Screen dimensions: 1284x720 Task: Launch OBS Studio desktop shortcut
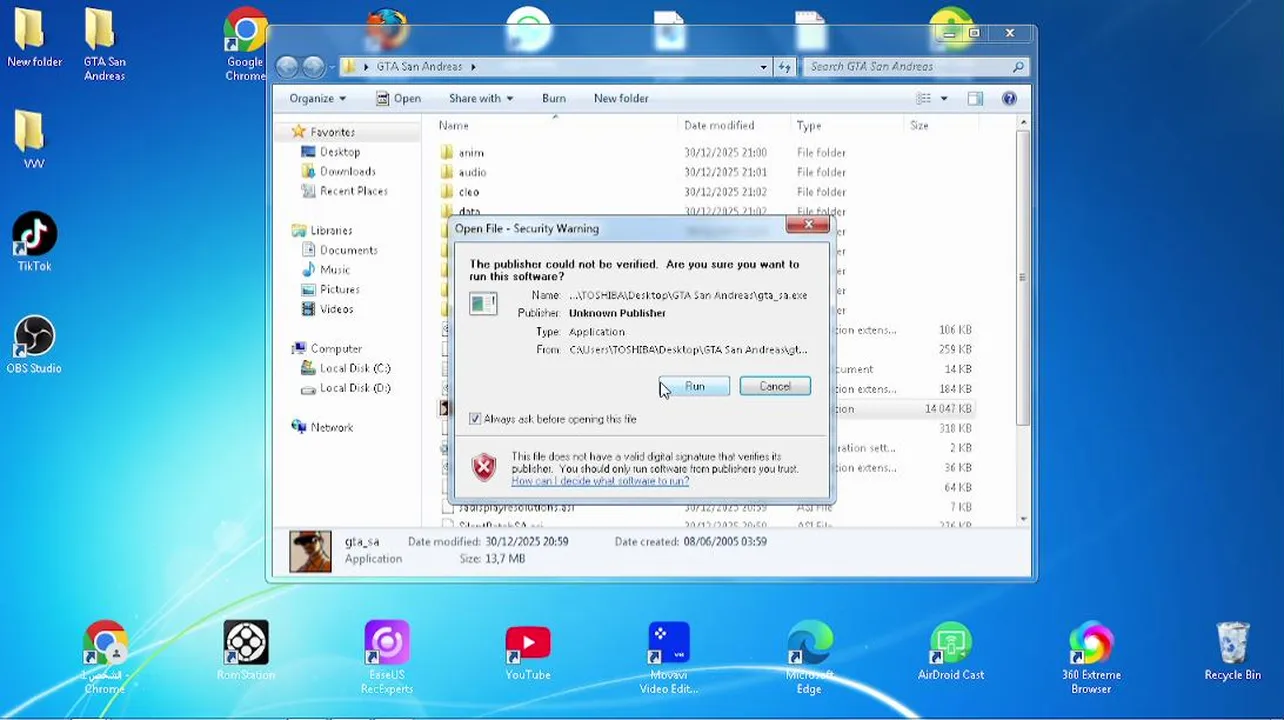coord(34,345)
